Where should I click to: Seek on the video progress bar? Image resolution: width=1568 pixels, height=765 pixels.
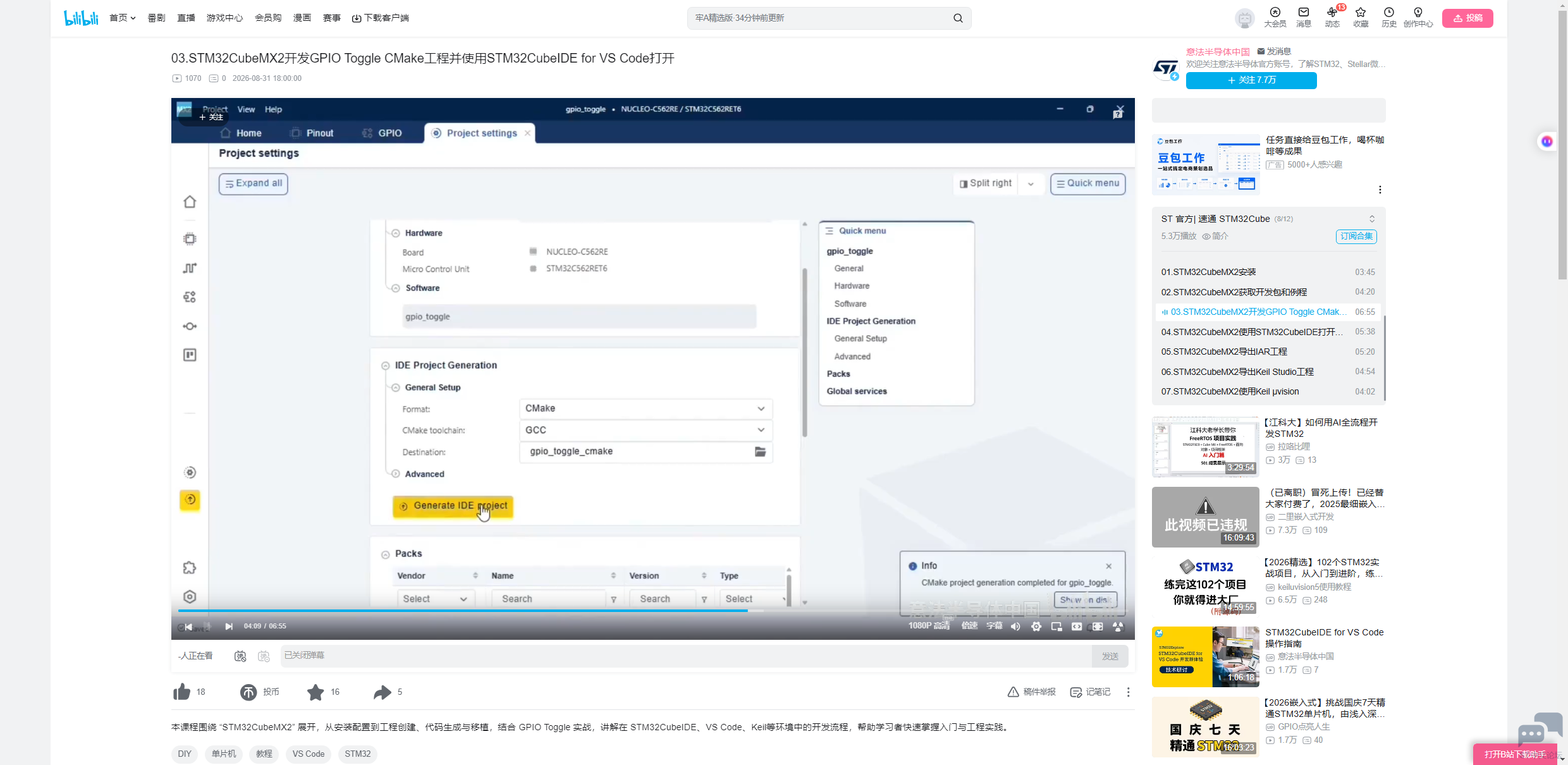coord(652,611)
